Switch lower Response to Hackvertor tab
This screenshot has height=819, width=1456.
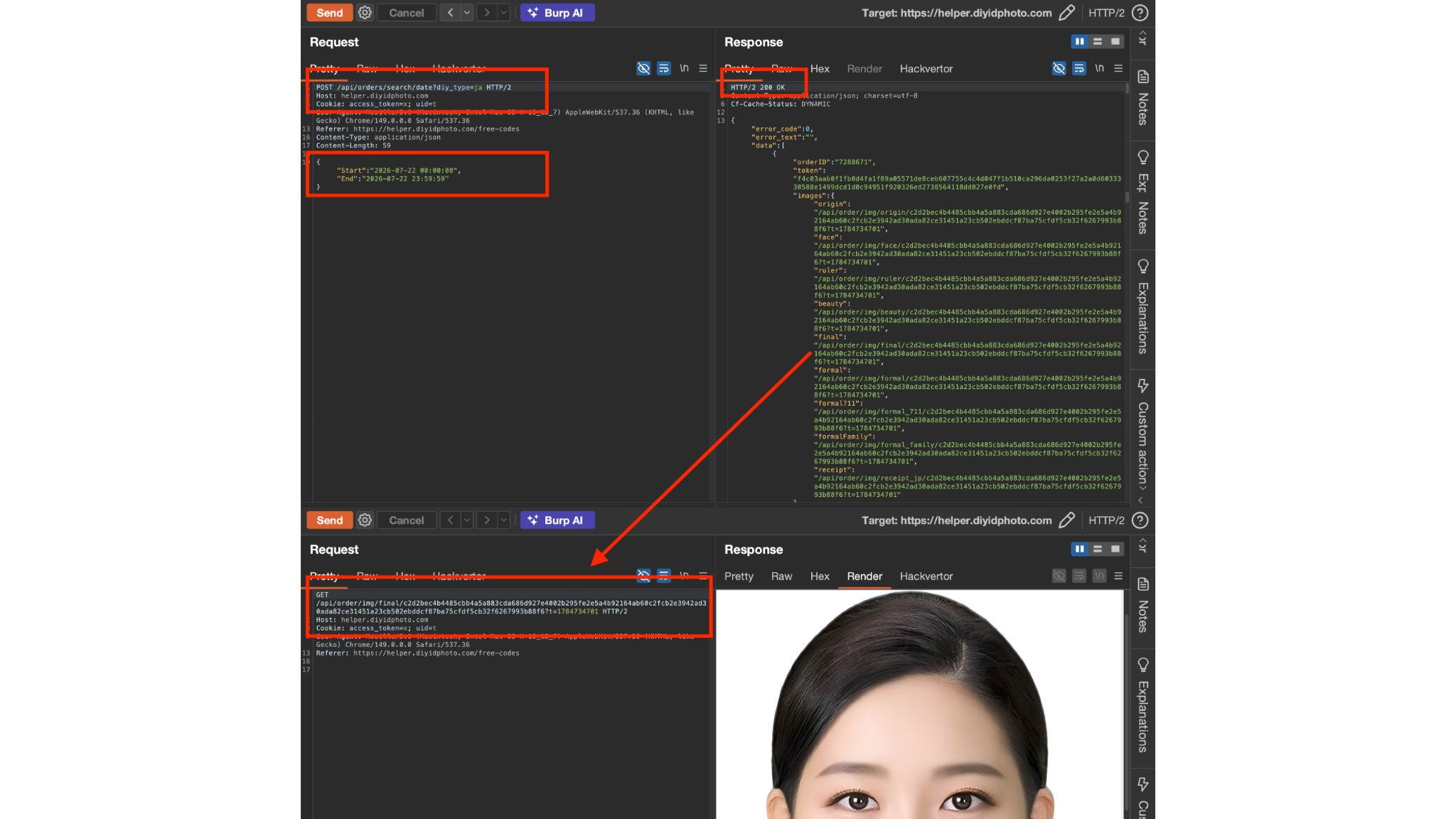[x=926, y=577]
